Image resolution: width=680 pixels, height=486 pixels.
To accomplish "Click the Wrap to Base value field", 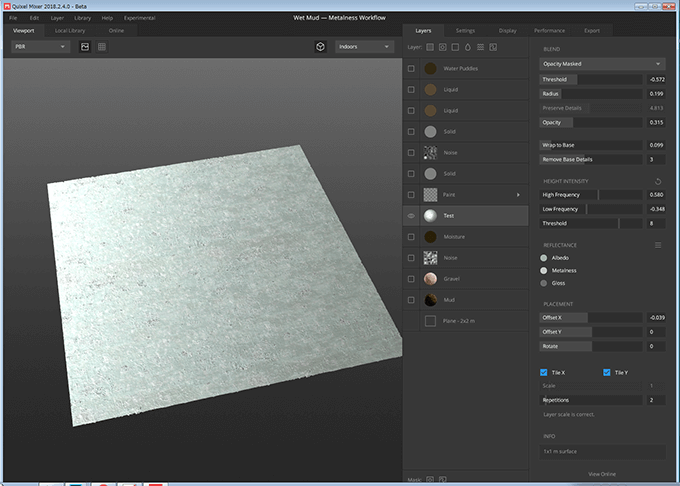I will pyautogui.click(x=656, y=145).
